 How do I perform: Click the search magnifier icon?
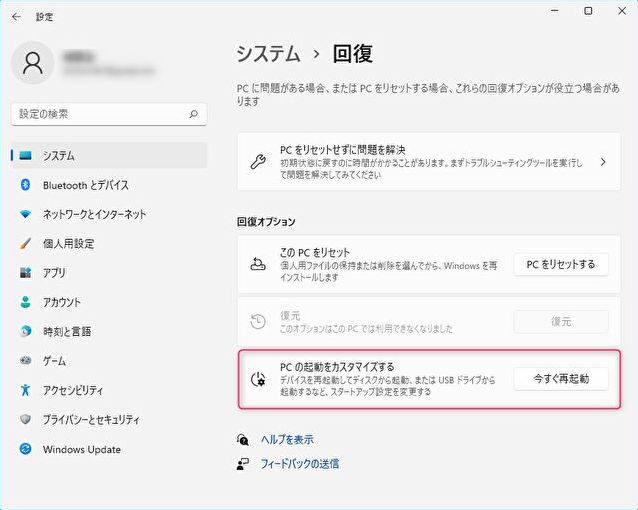coord(194,114)
